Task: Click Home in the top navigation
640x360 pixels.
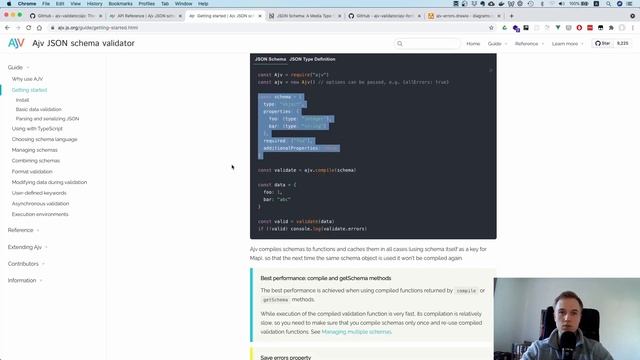Action: coord(473,44)
